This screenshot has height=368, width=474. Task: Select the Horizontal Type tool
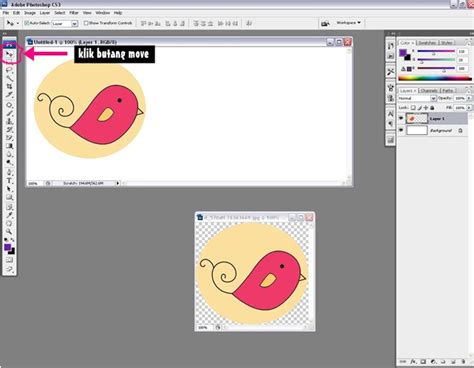(10, 181)
